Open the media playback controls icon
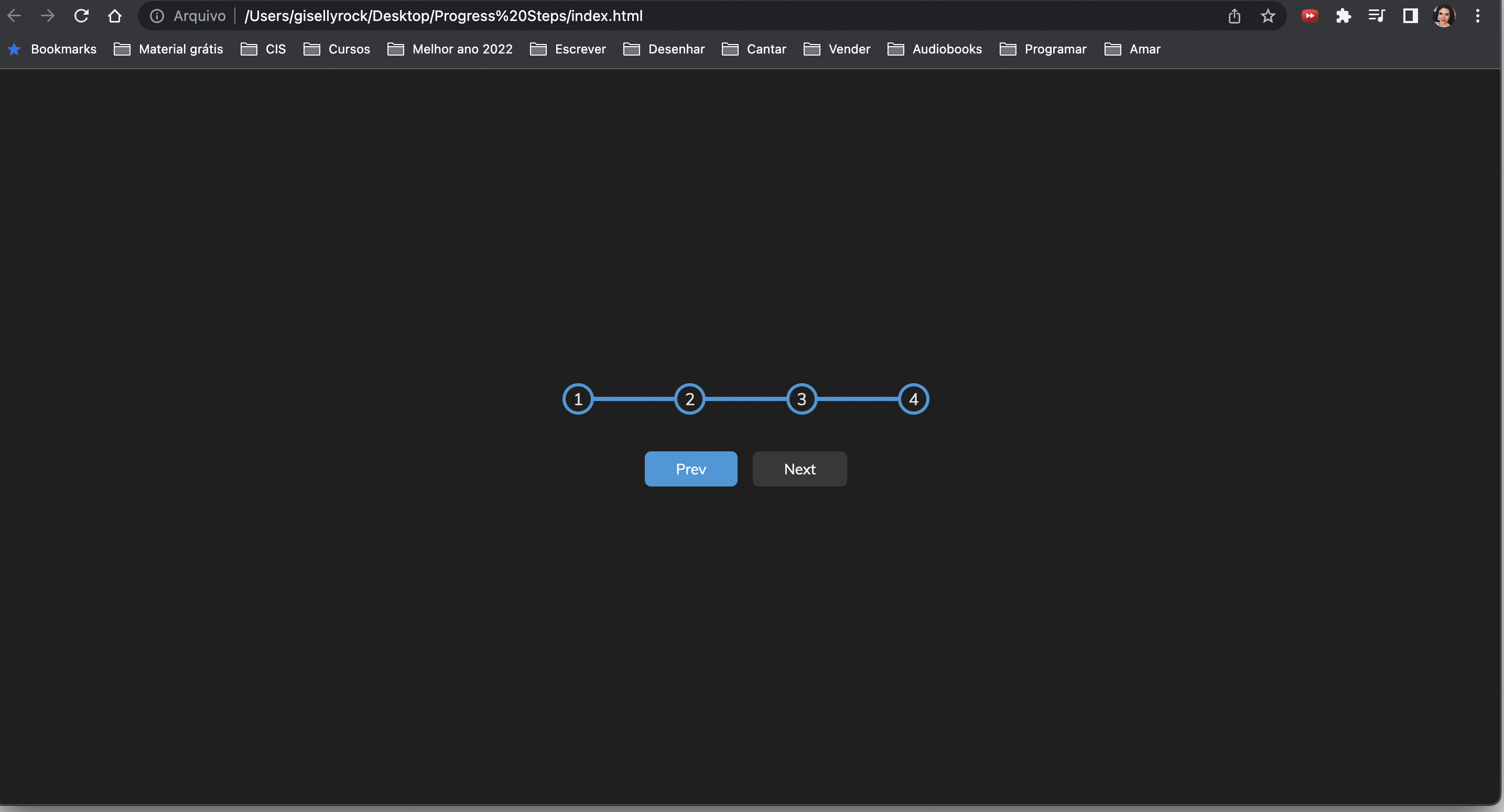This screenshot has height=812, width=1504. point(1377,16)
